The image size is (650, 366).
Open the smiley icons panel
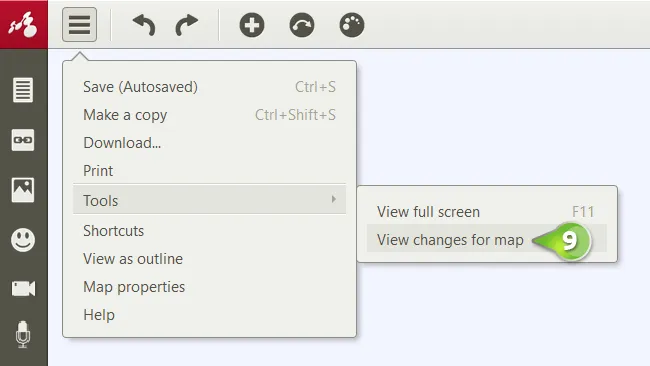tap(23, 240)
